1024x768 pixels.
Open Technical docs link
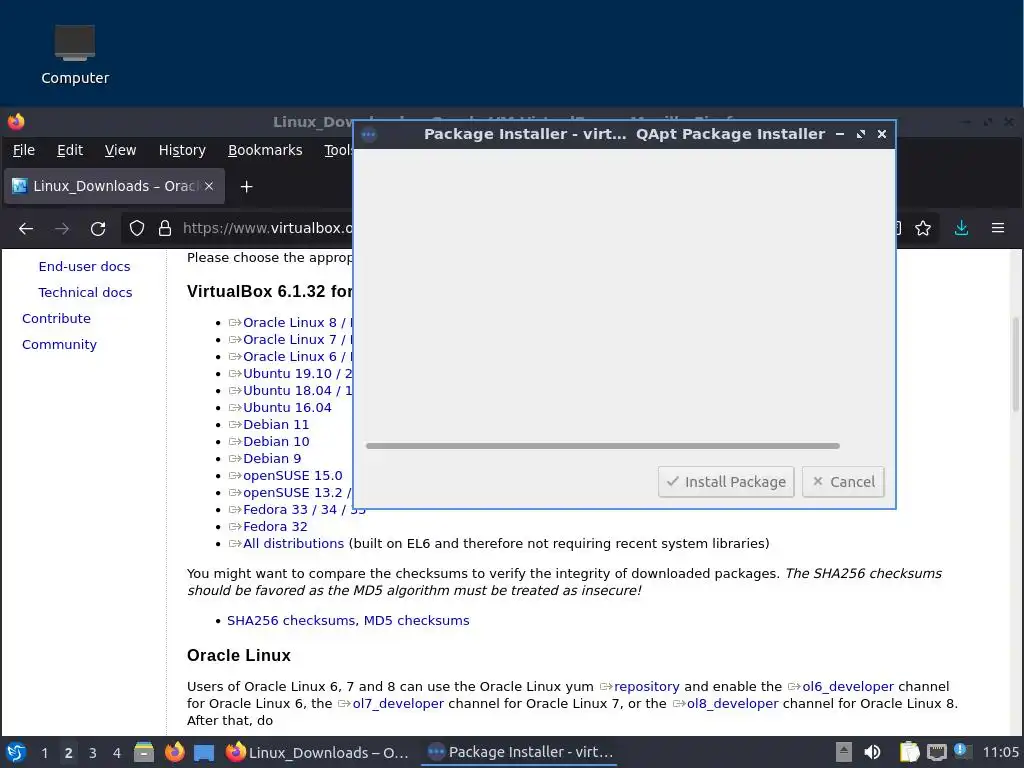[85, 293]
